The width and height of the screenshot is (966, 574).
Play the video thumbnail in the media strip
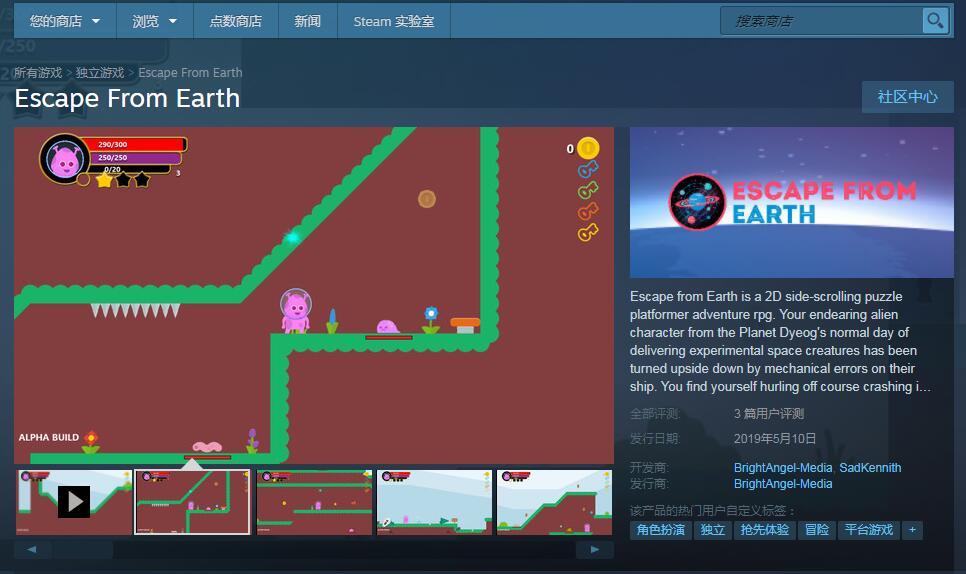74,502
